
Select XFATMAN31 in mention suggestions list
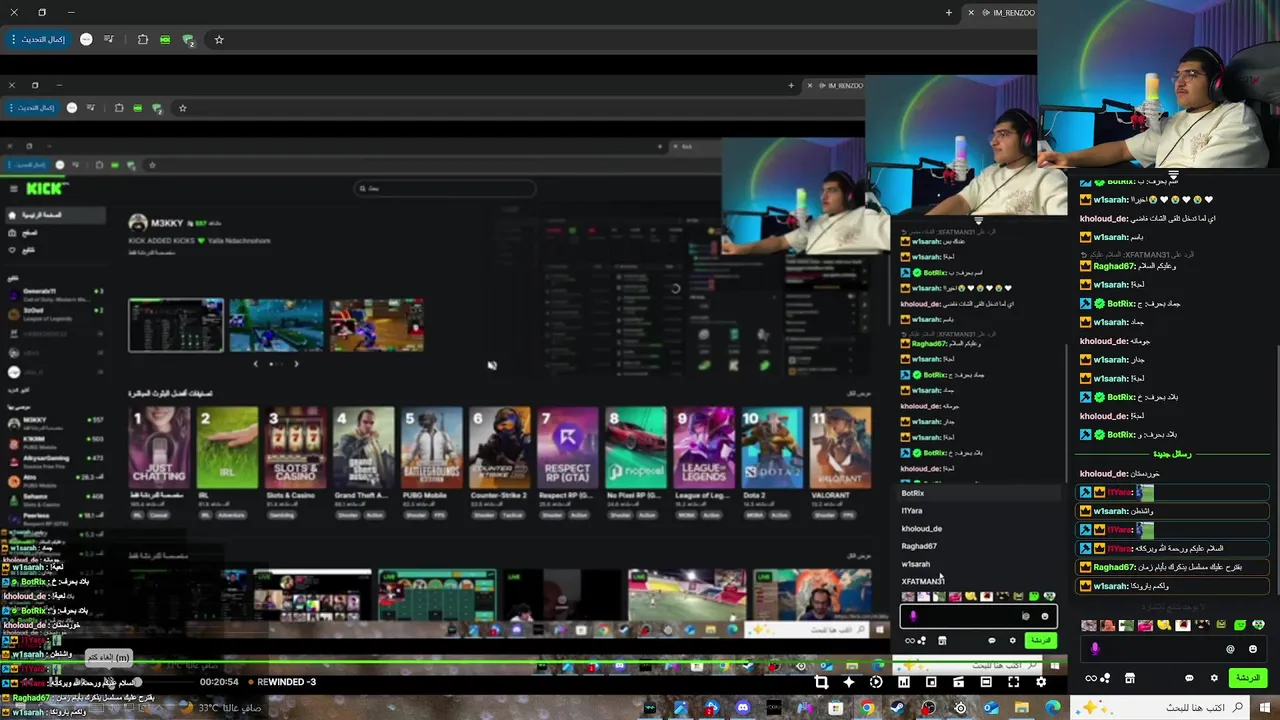pos(977,582)
